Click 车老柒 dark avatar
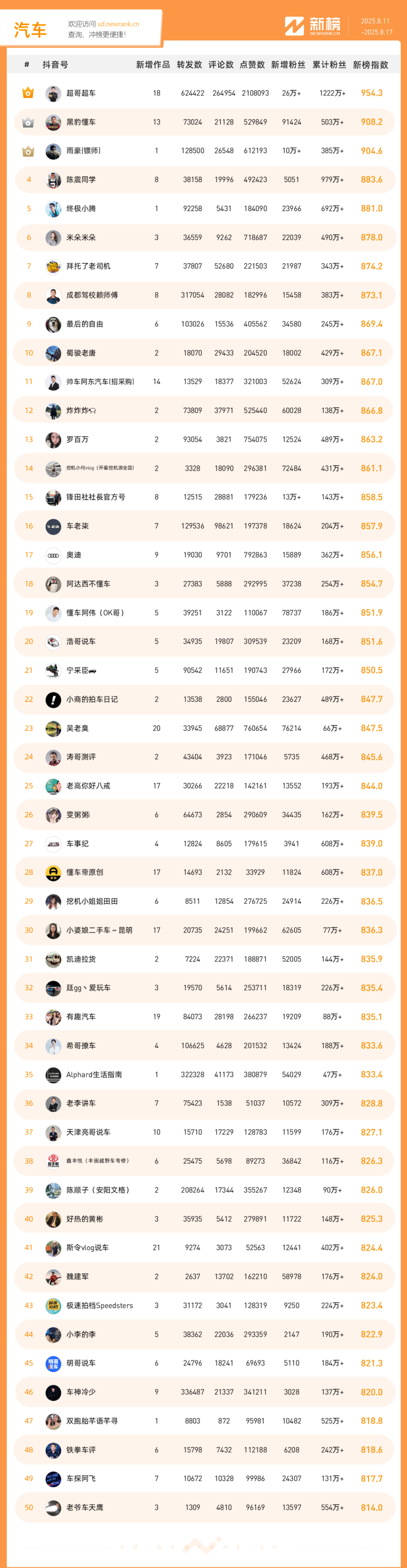Image resolution: width=407 pixels, height=1568 pixels. point(53,526)
